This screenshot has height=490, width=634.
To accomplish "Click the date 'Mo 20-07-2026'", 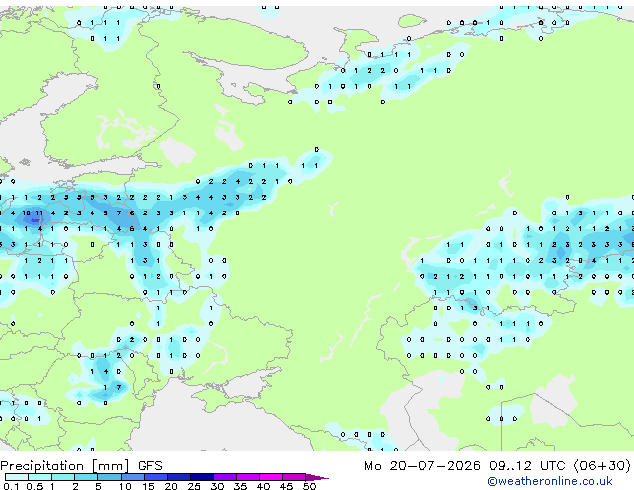I will pos(422,466).
